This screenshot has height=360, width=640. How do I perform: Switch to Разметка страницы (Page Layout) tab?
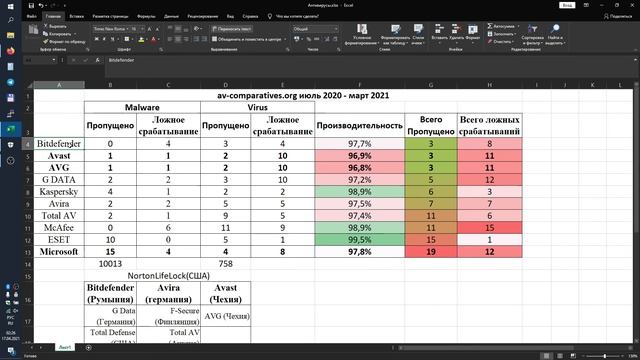[x=110, y=16]
